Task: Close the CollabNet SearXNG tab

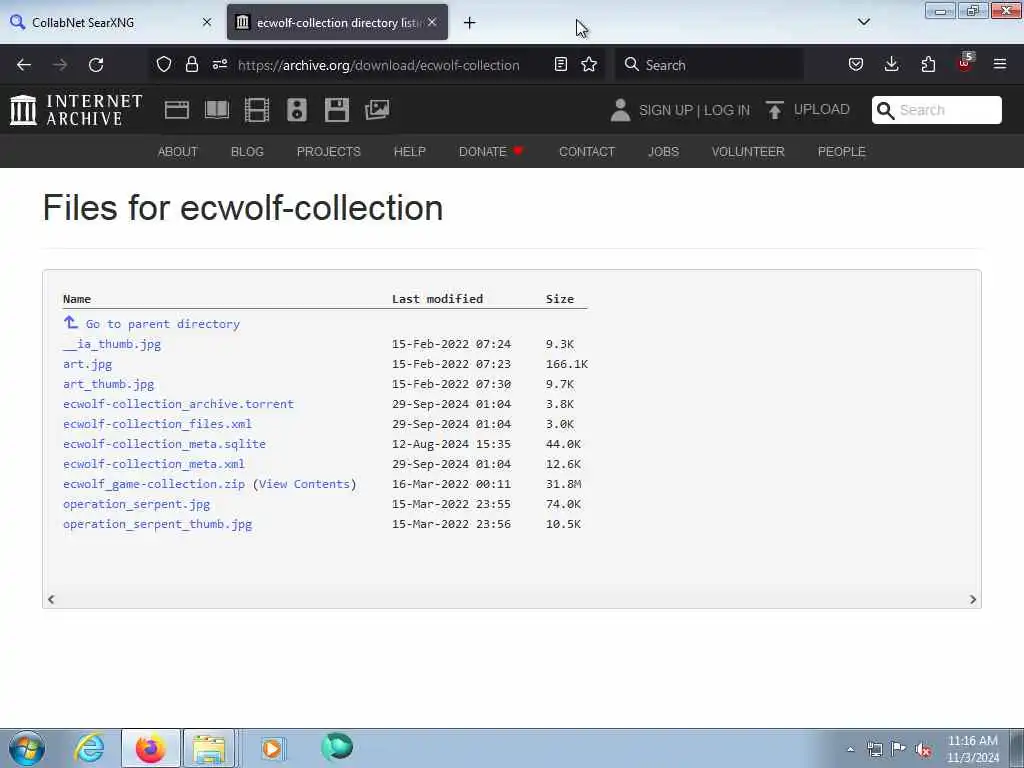Action: click(x=207, y=22)
